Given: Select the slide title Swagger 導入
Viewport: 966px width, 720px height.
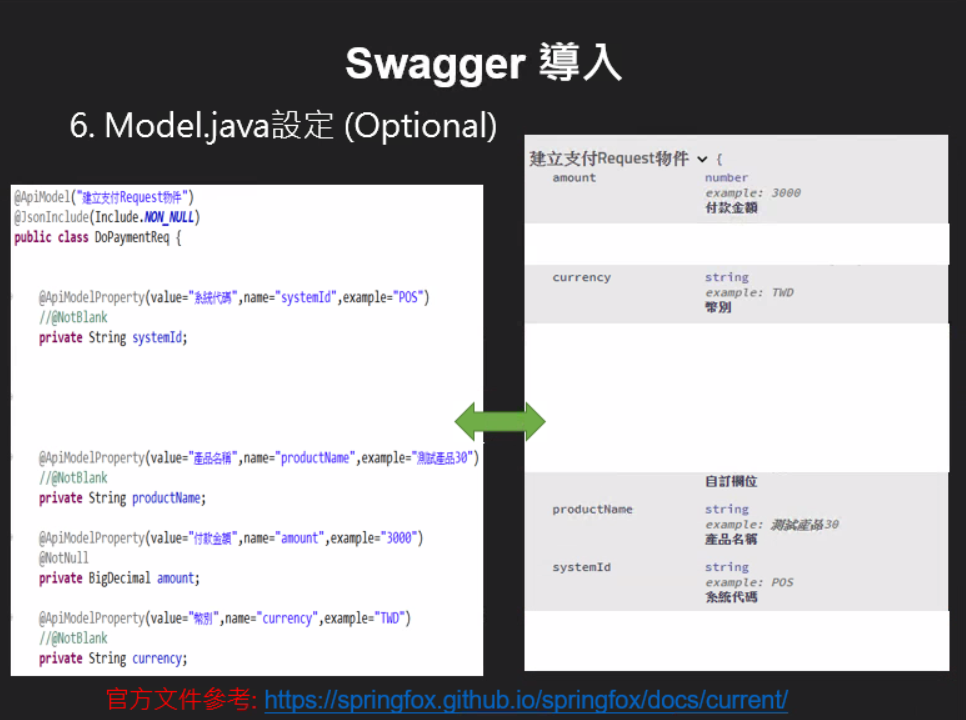Looking at the screenshot, I should 483,63.
